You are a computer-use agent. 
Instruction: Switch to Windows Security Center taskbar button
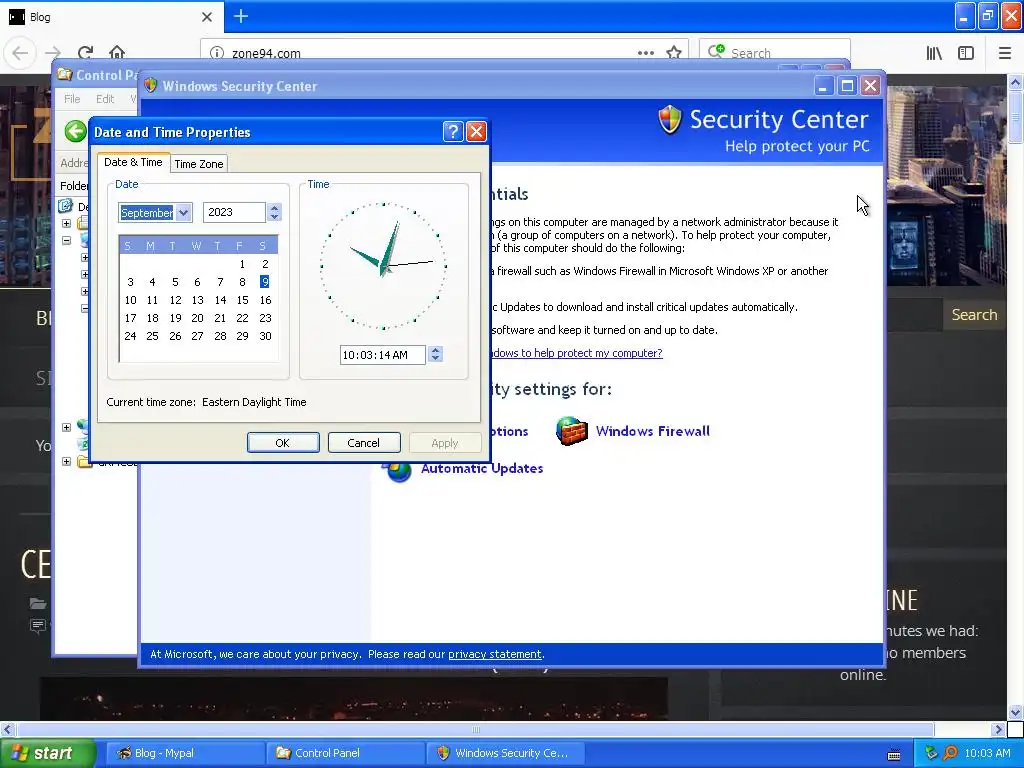pyautogui.click(x=505, y=753)
